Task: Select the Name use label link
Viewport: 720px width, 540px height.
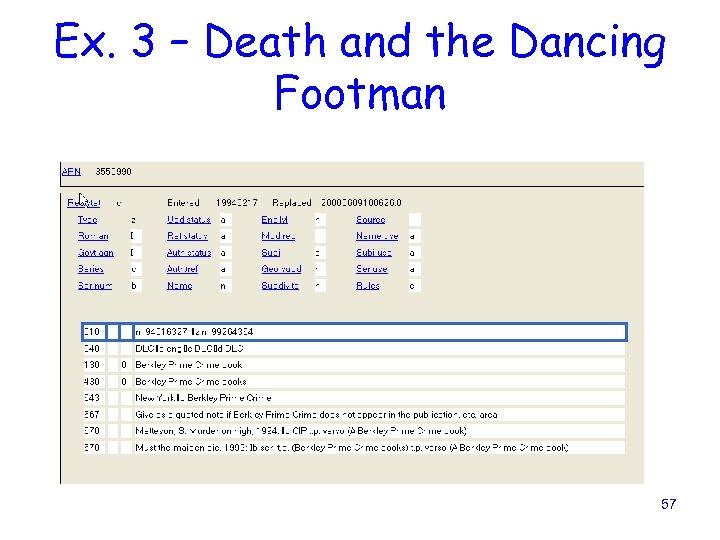Action: click(377, 236)
